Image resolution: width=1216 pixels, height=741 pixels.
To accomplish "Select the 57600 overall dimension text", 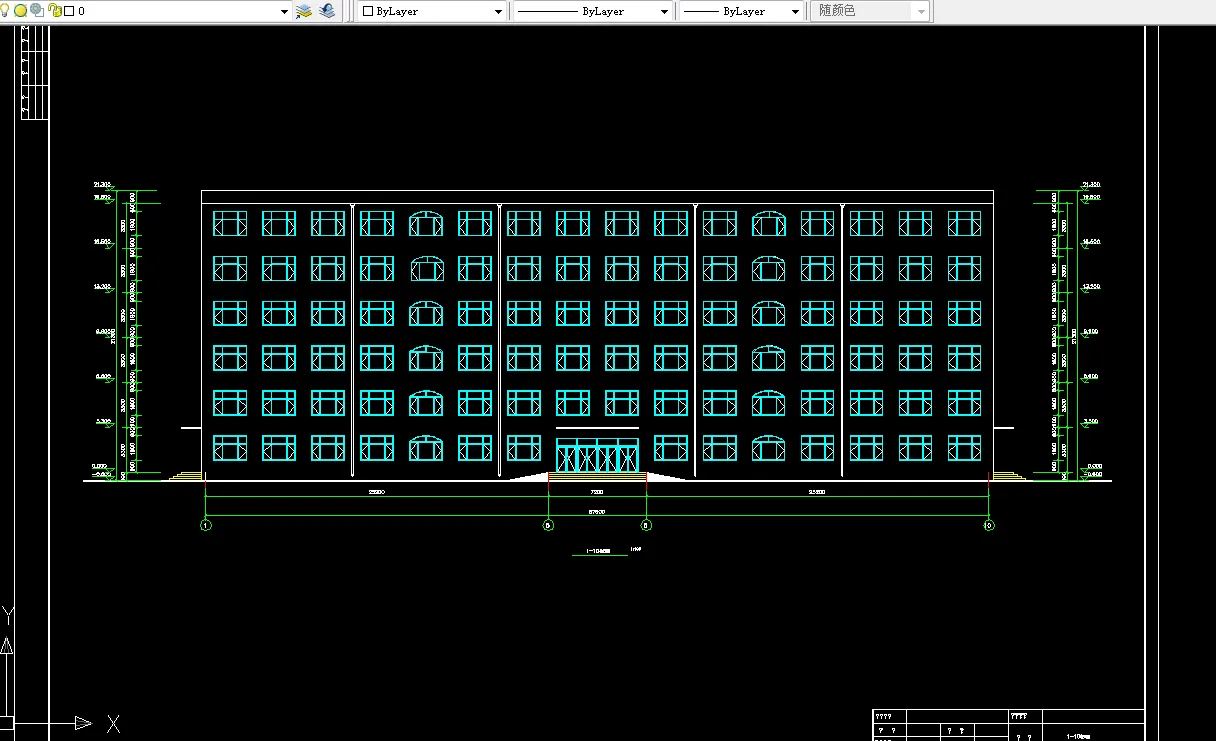I will pyautogui.click(x=596, y=511).
